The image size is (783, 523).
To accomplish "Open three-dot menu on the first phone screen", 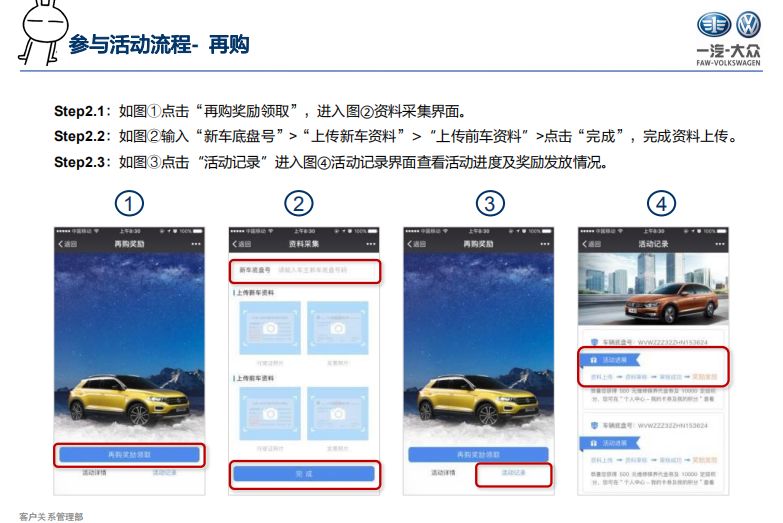I will (196, 244).
